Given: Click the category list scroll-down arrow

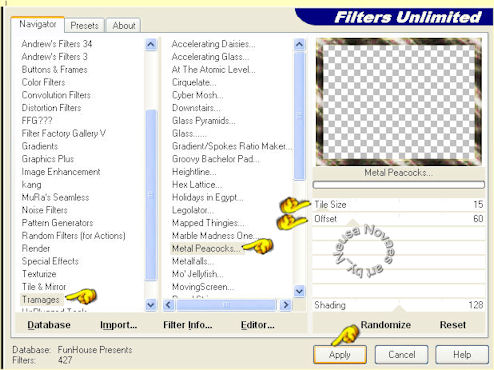Looking at the screenshot, I should 151,305.
